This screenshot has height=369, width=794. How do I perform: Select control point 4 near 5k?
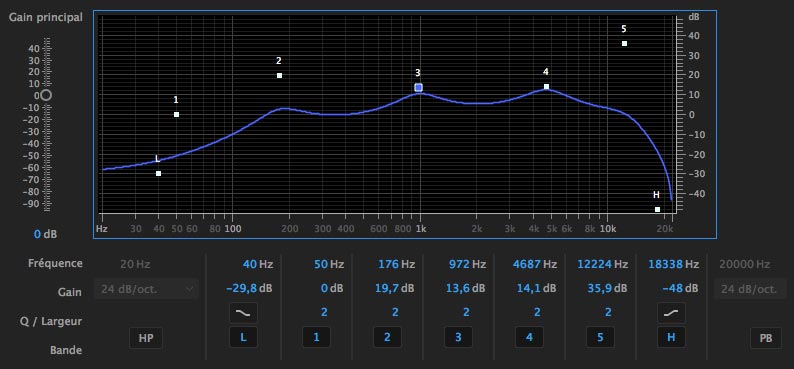546,87
